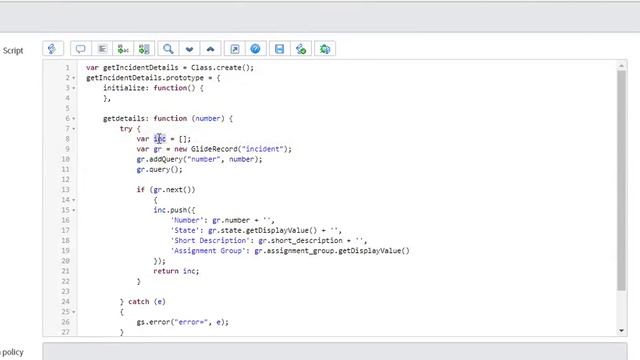Click the toolbar icon left of the bug icon
640x360 pixels.
click(x=301, y=49)
